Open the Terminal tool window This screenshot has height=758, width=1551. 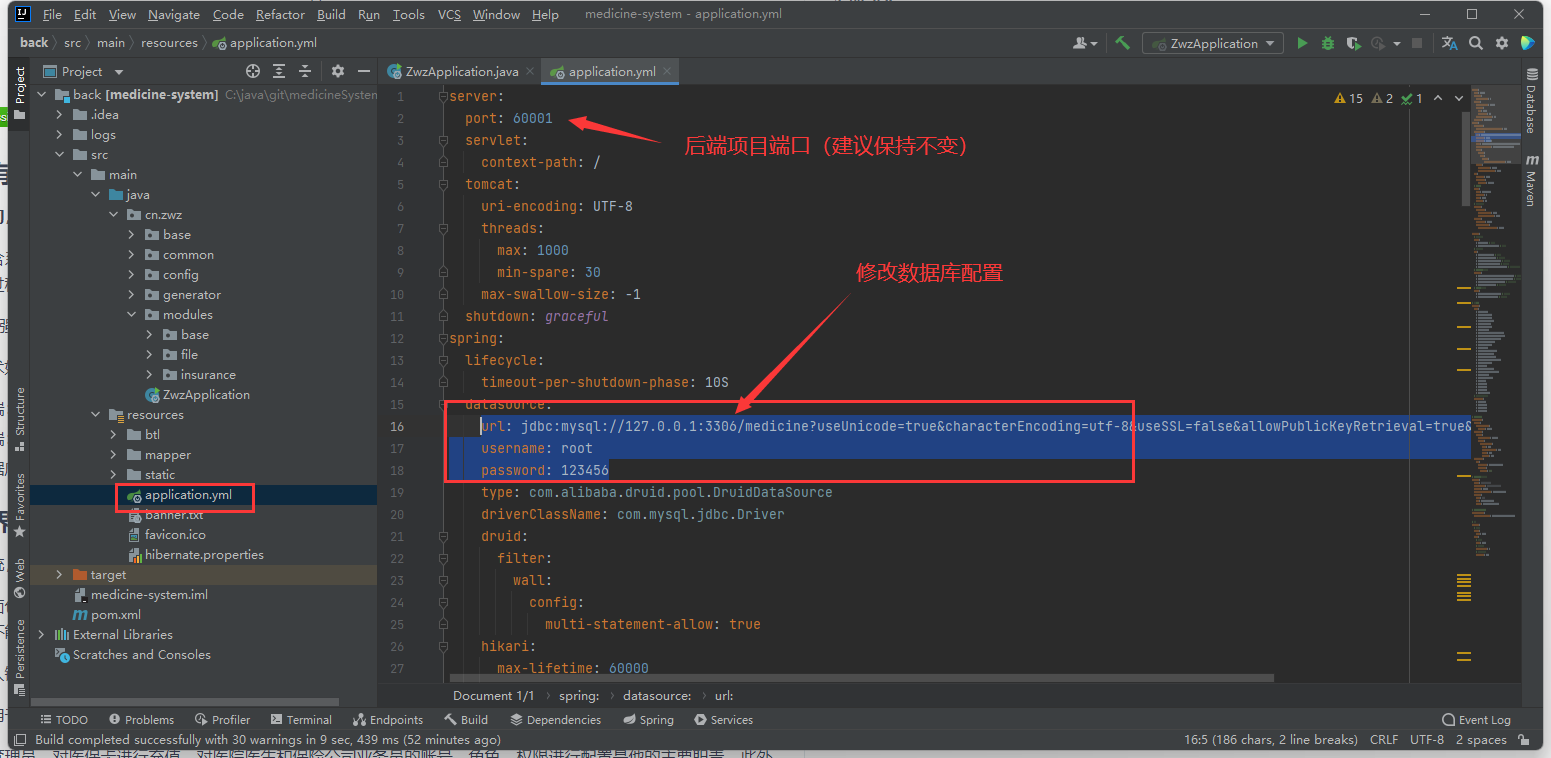(300, 719)
